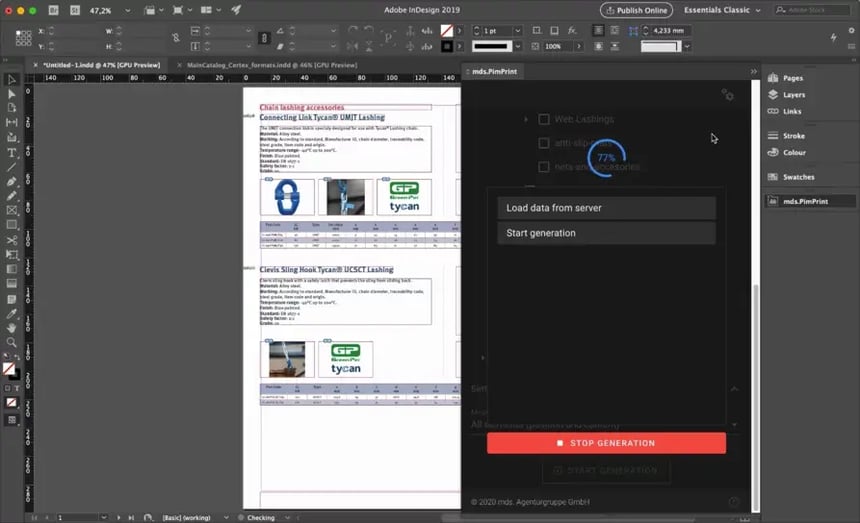Select the Free Transform tool
Screen dimensions: 860x523
(11, 254)
